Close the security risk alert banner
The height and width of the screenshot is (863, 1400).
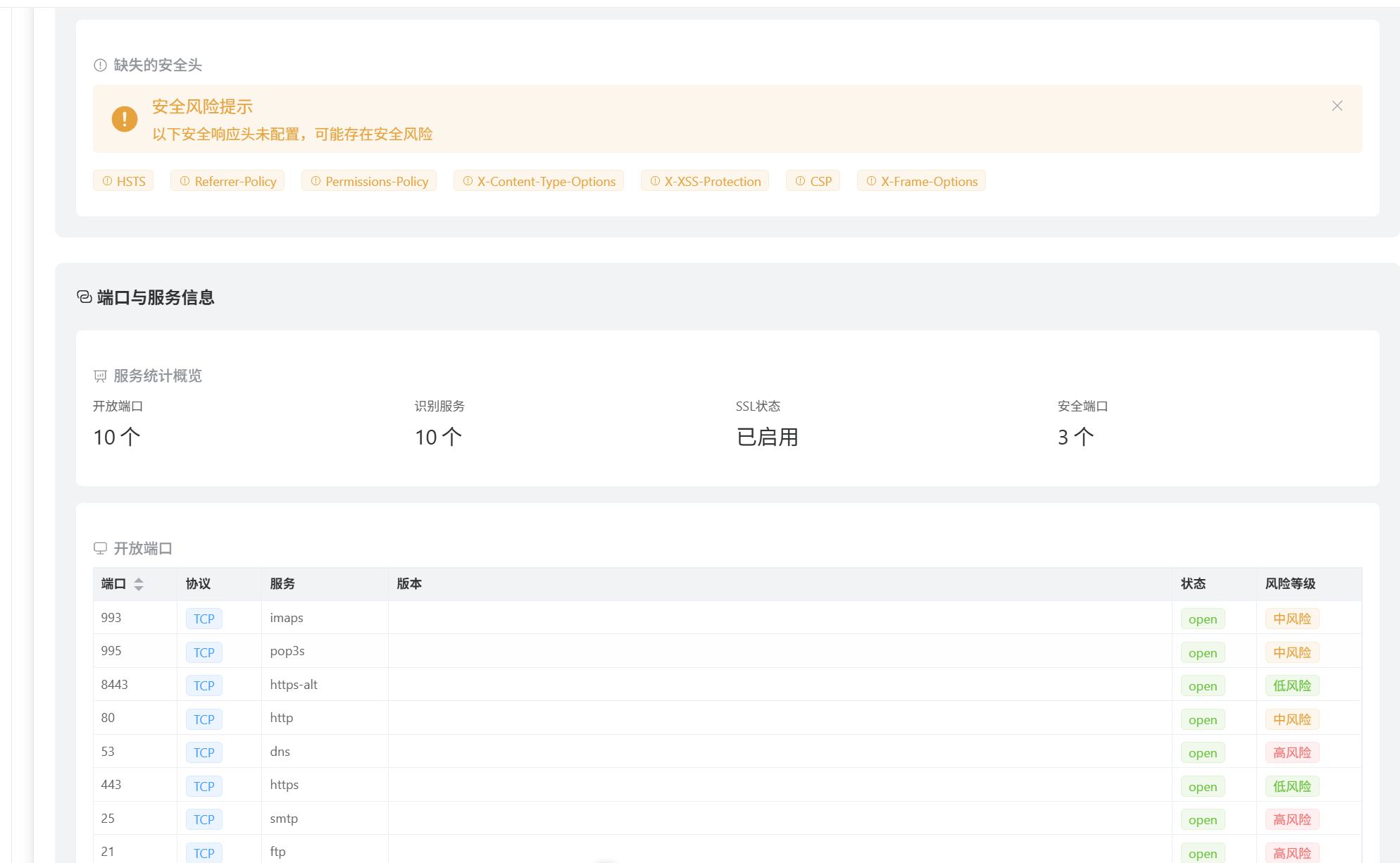coord(1337,106)
